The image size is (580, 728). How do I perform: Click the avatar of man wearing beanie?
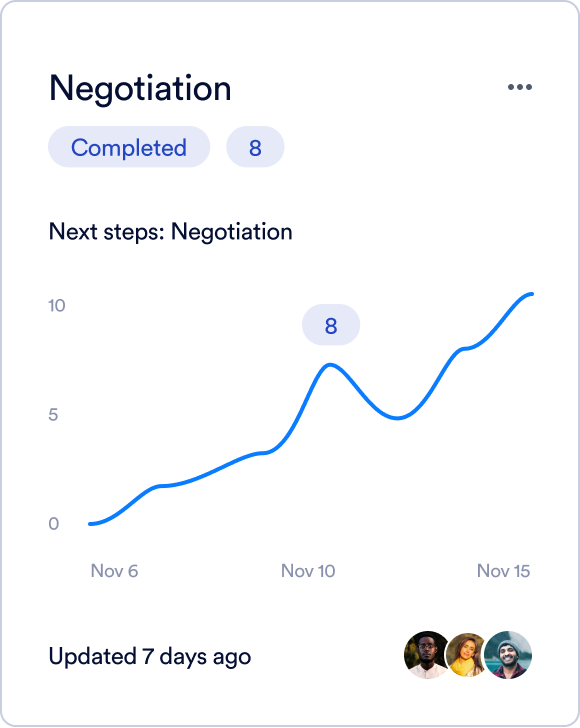point(508,655)
